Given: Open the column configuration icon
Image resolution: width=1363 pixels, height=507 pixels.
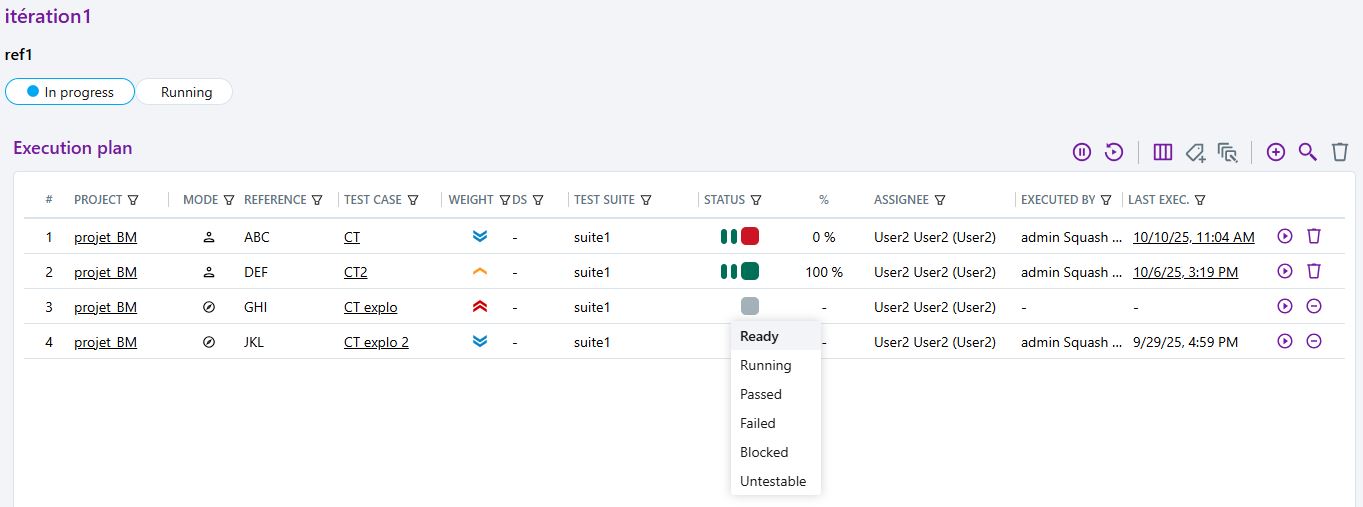Looking at the screenshot, I should [1162, 152].
